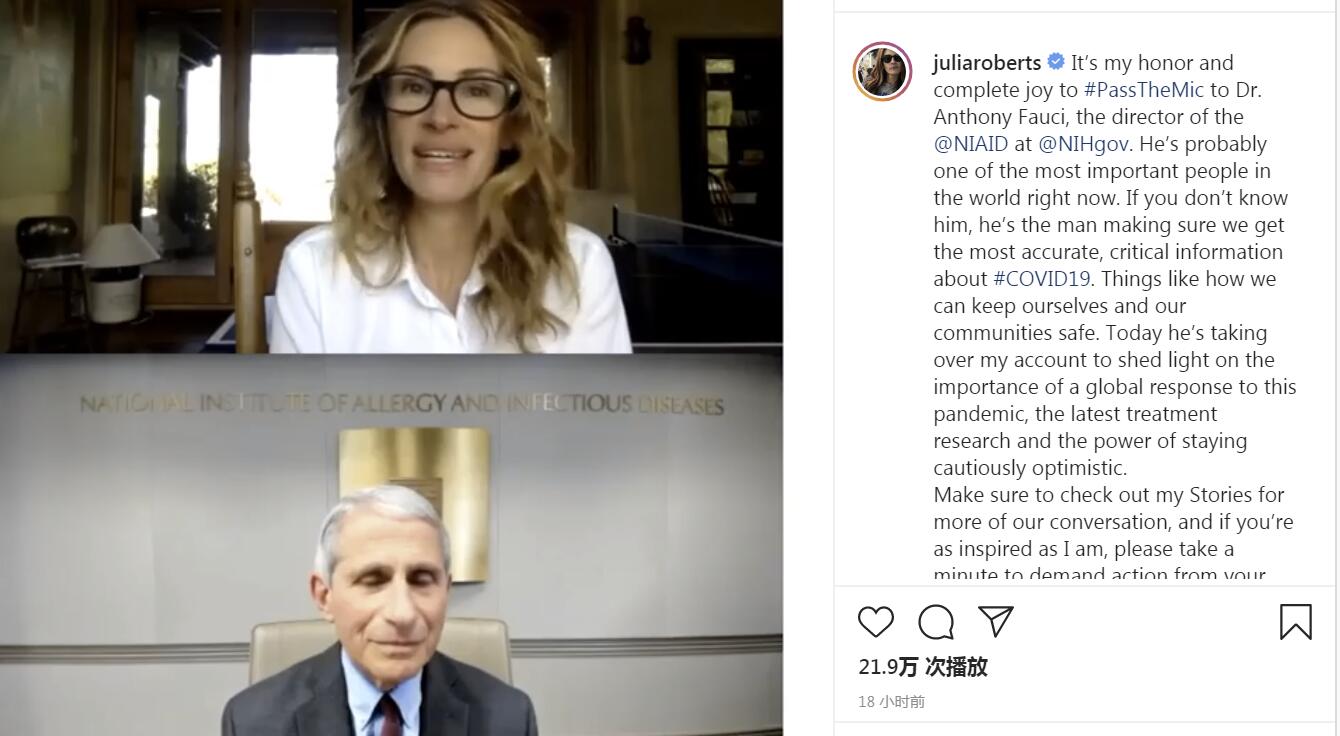Screen dimensions: 1340x736
Task: Click the upper video frame of the woman speaking
Action: point(391,176)
